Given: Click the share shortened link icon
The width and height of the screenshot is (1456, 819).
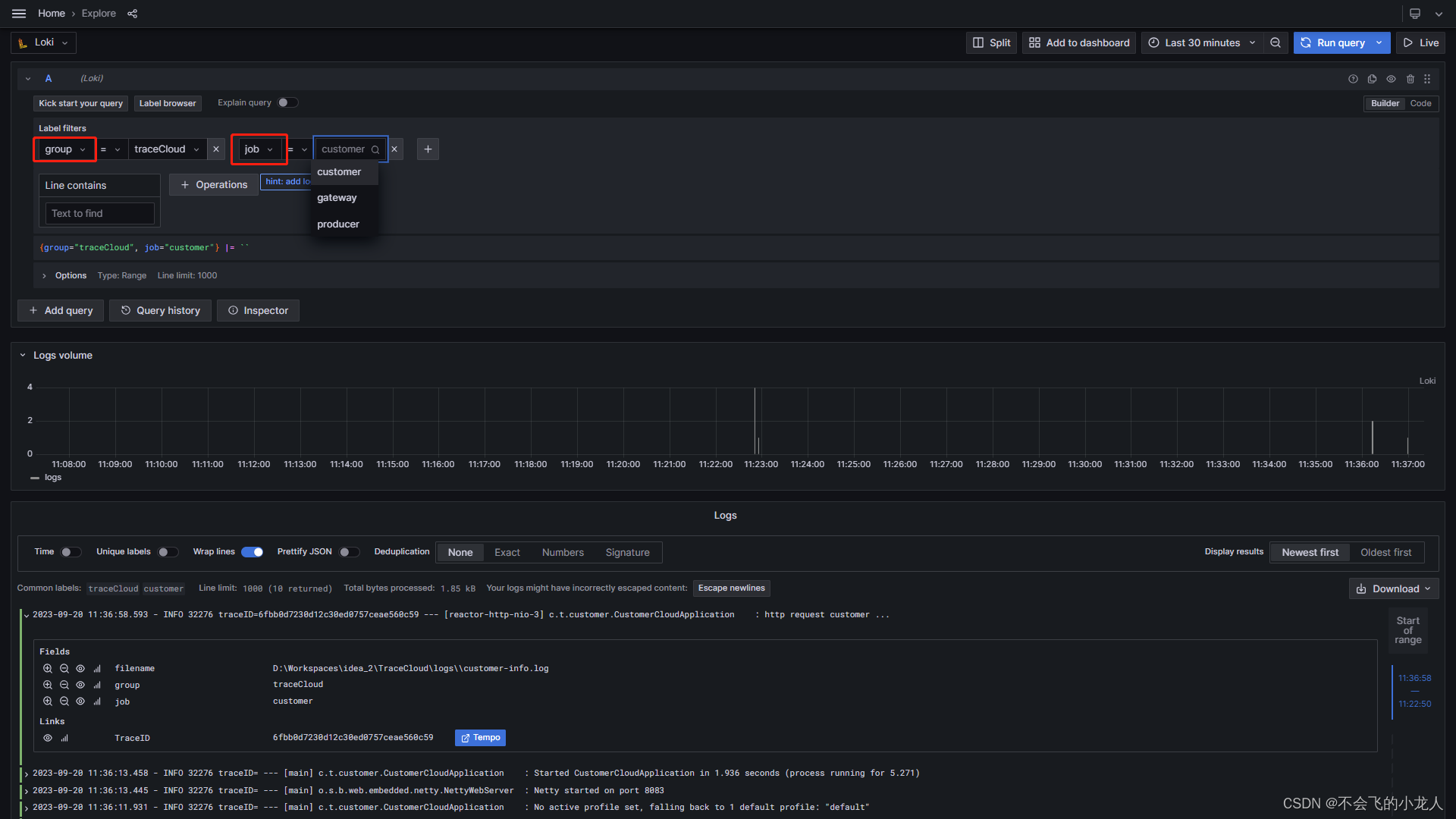Looking at the screenshot, I should [132, 13].
